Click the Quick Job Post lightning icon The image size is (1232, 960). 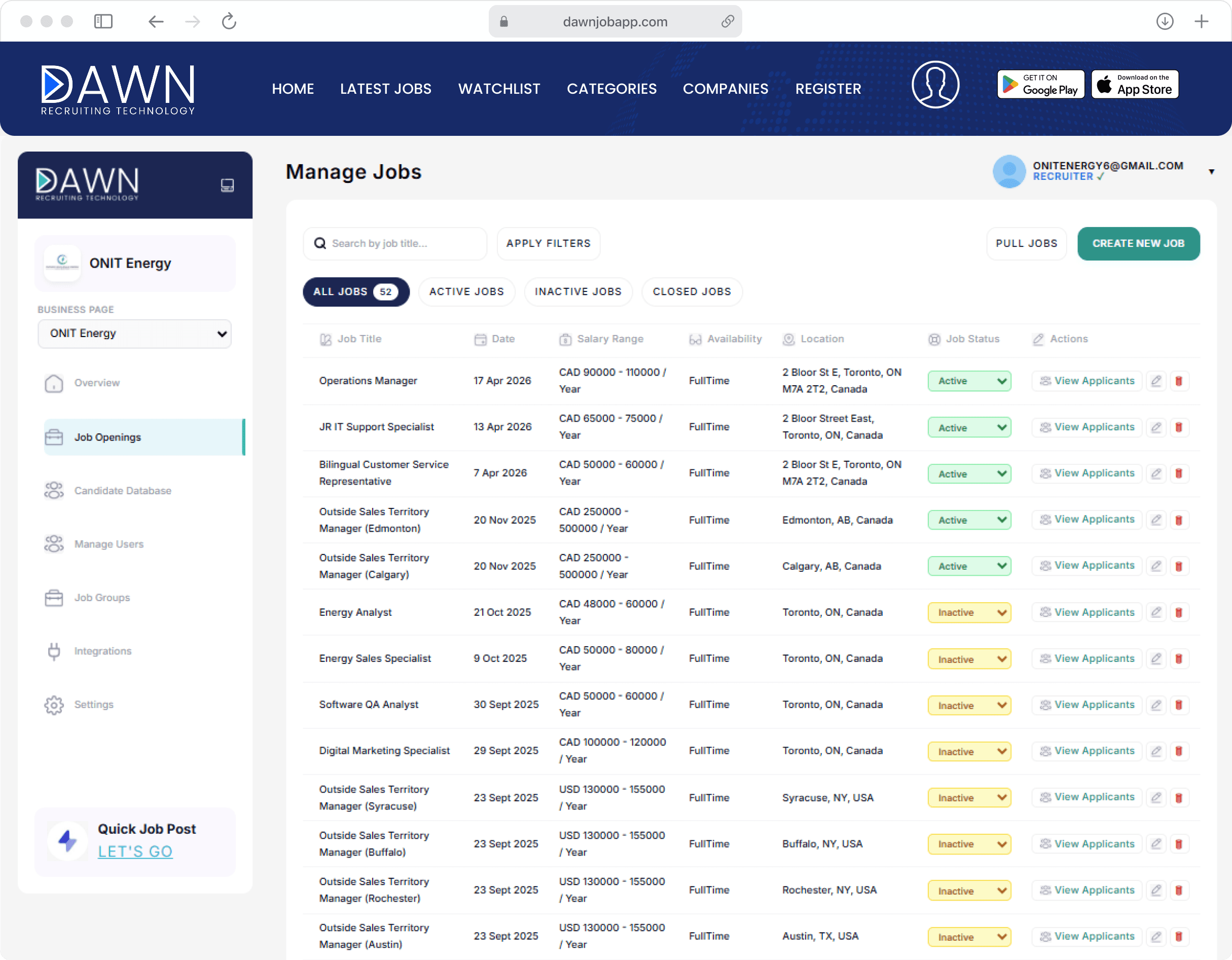(67, 840)
